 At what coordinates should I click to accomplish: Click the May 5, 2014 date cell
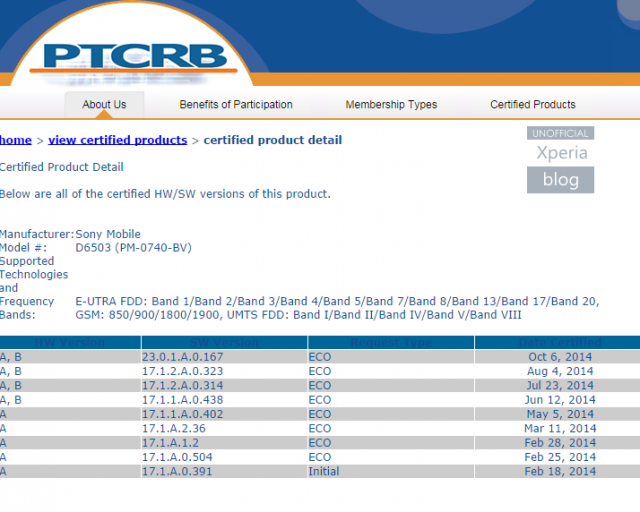(558, 414)
